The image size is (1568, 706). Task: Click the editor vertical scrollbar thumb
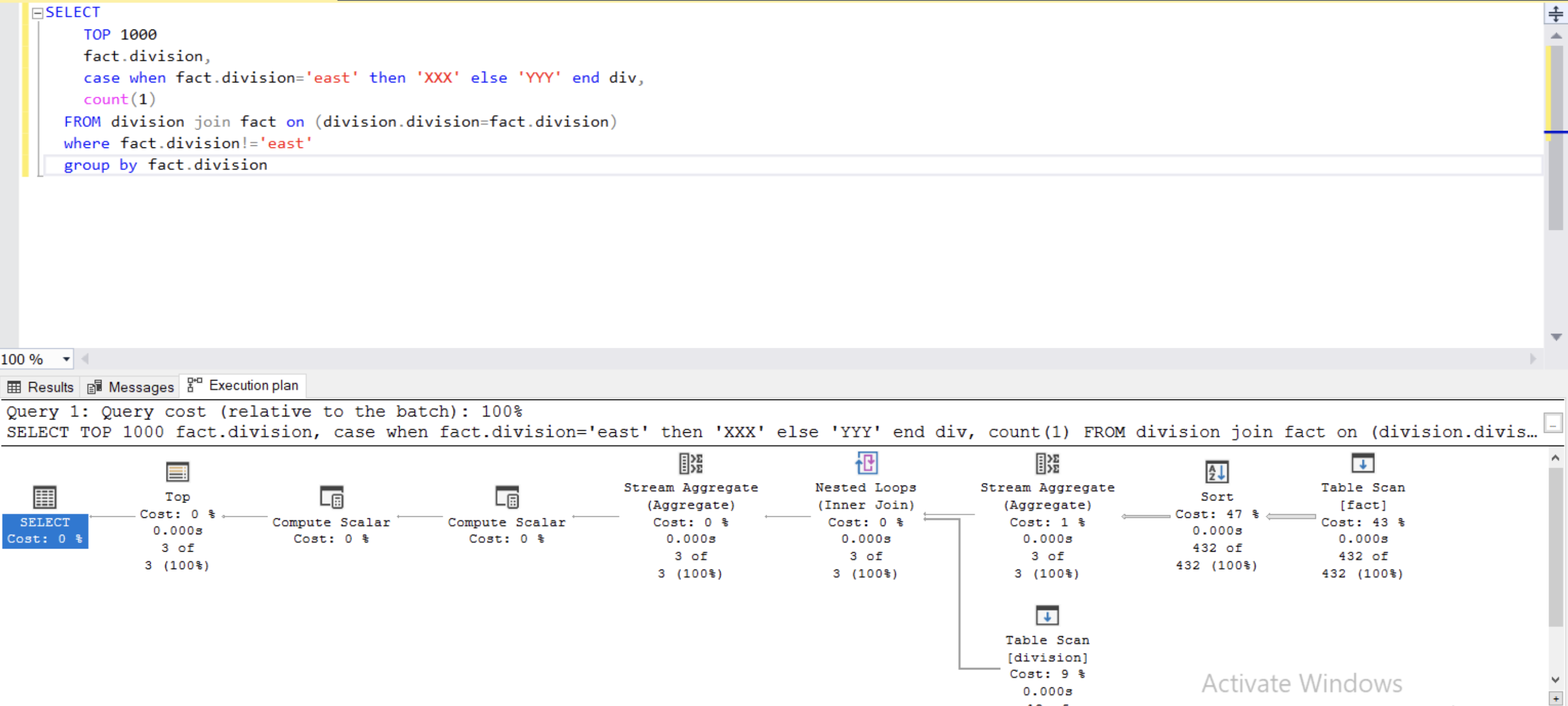click(1556, 137)
